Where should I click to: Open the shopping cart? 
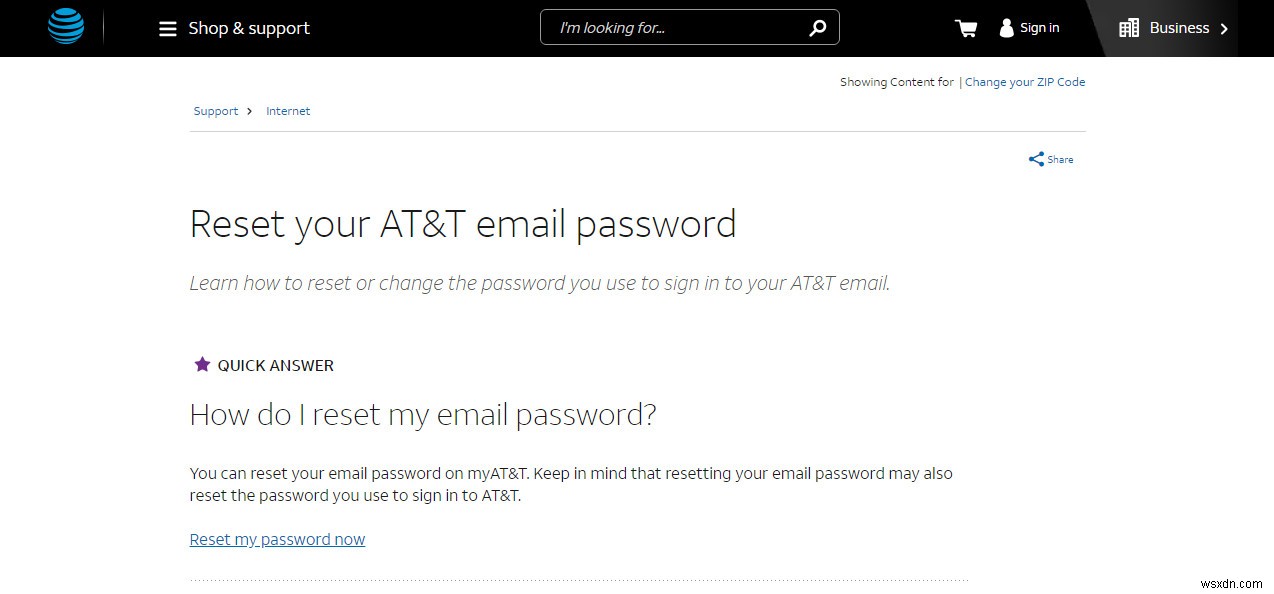964,28
